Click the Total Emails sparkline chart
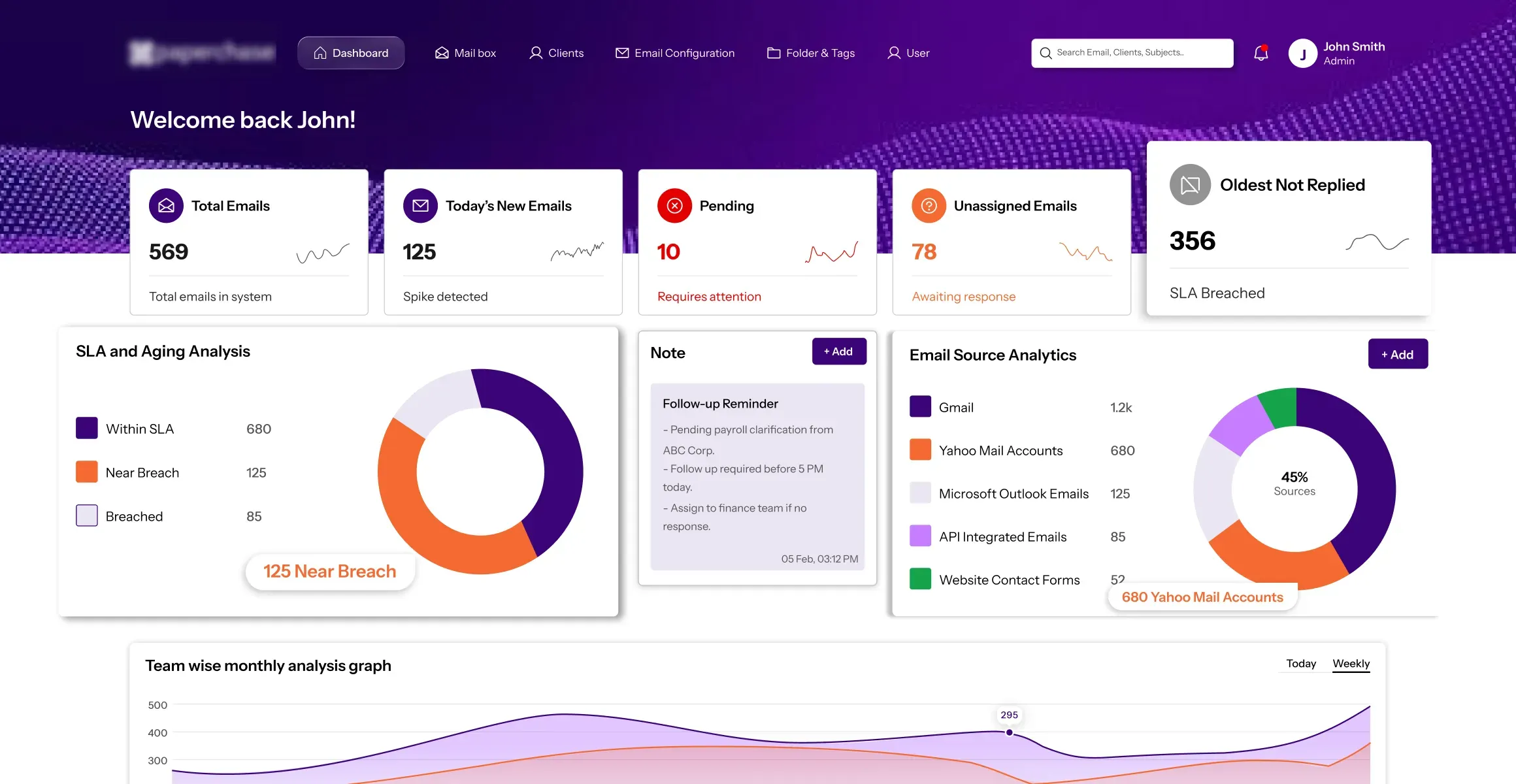This screenshot has height=784, width=1516. point(323,253)
